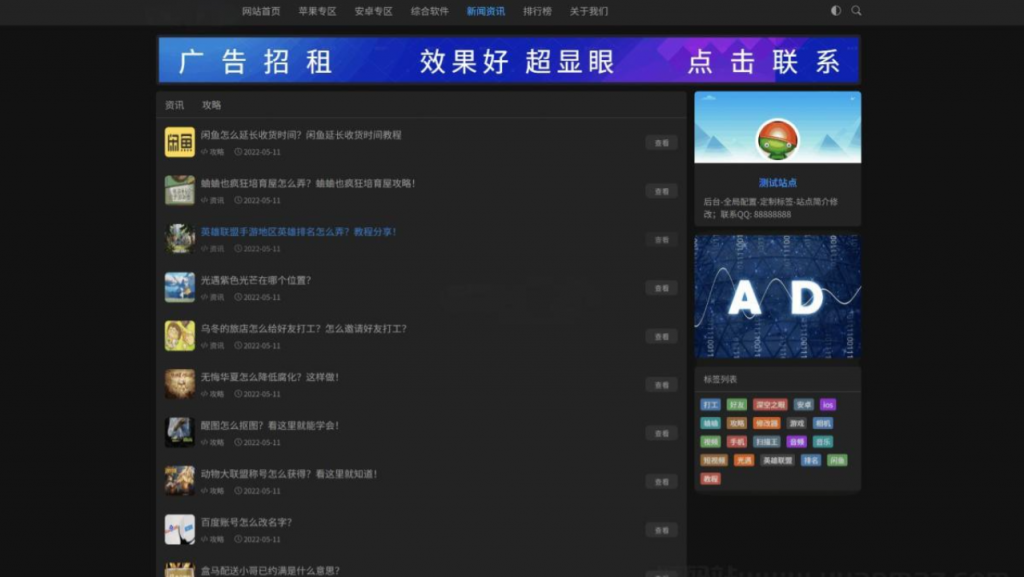Open site search via the magnifier icon
Viewport: 1024px width, 577px height.
tap(857, 11)
